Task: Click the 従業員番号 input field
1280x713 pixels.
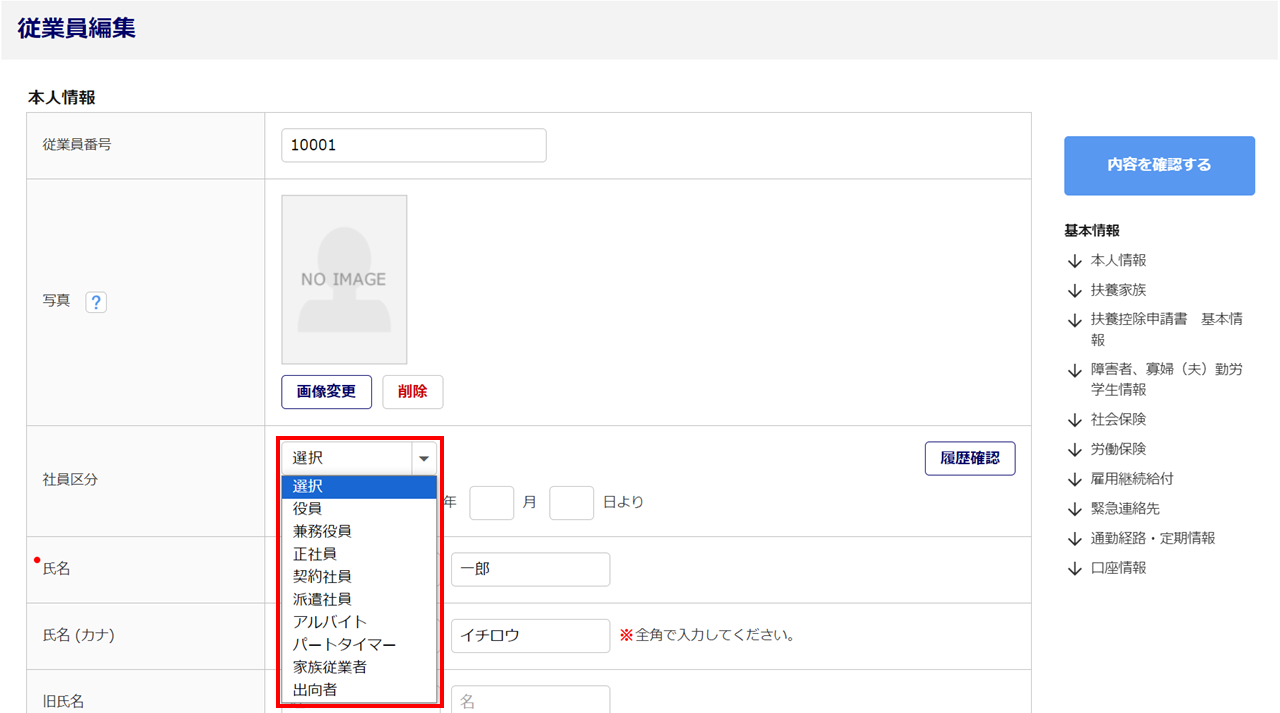Action: [x=414, y=145]
